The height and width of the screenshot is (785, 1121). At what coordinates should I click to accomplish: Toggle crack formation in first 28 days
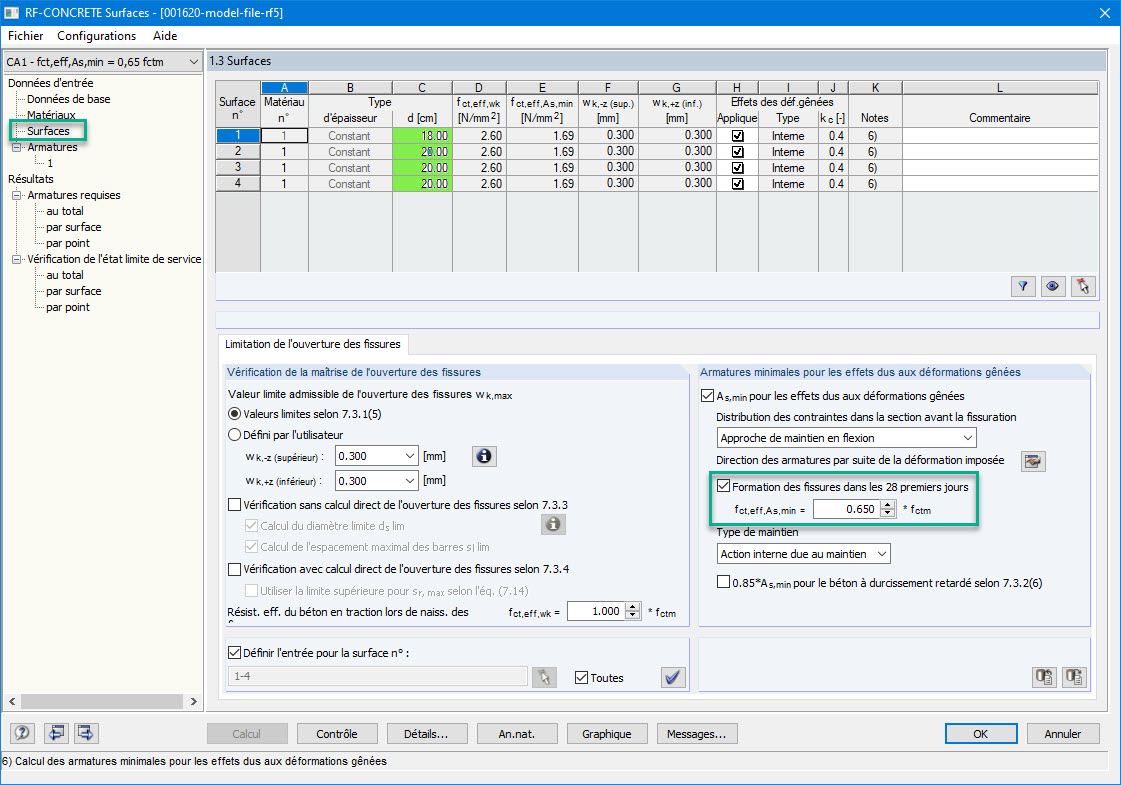pyautogui.click(x=724, y=486)
